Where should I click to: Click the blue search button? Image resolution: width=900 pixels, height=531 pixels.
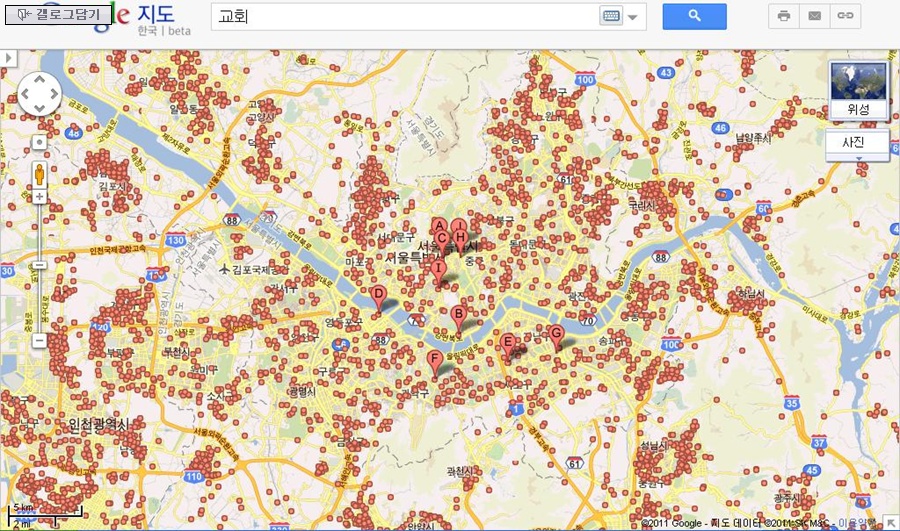coord(695,16)
